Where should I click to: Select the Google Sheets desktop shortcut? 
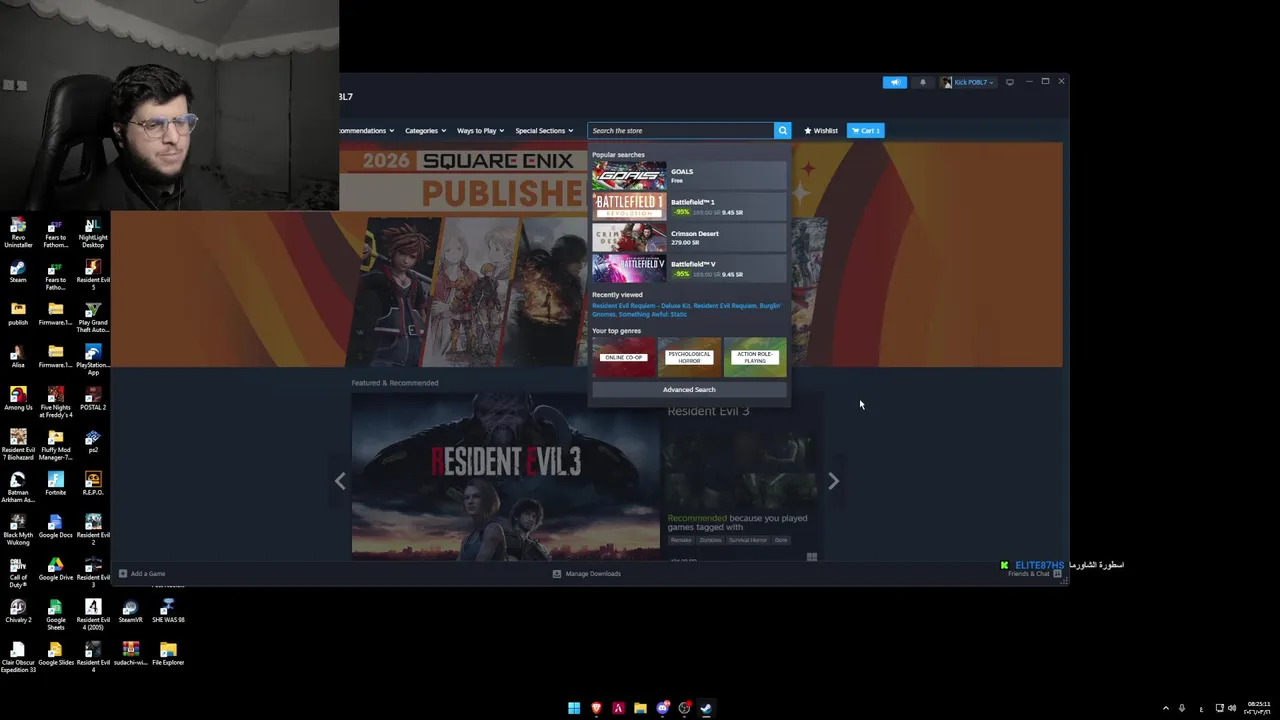pos(56,614)
